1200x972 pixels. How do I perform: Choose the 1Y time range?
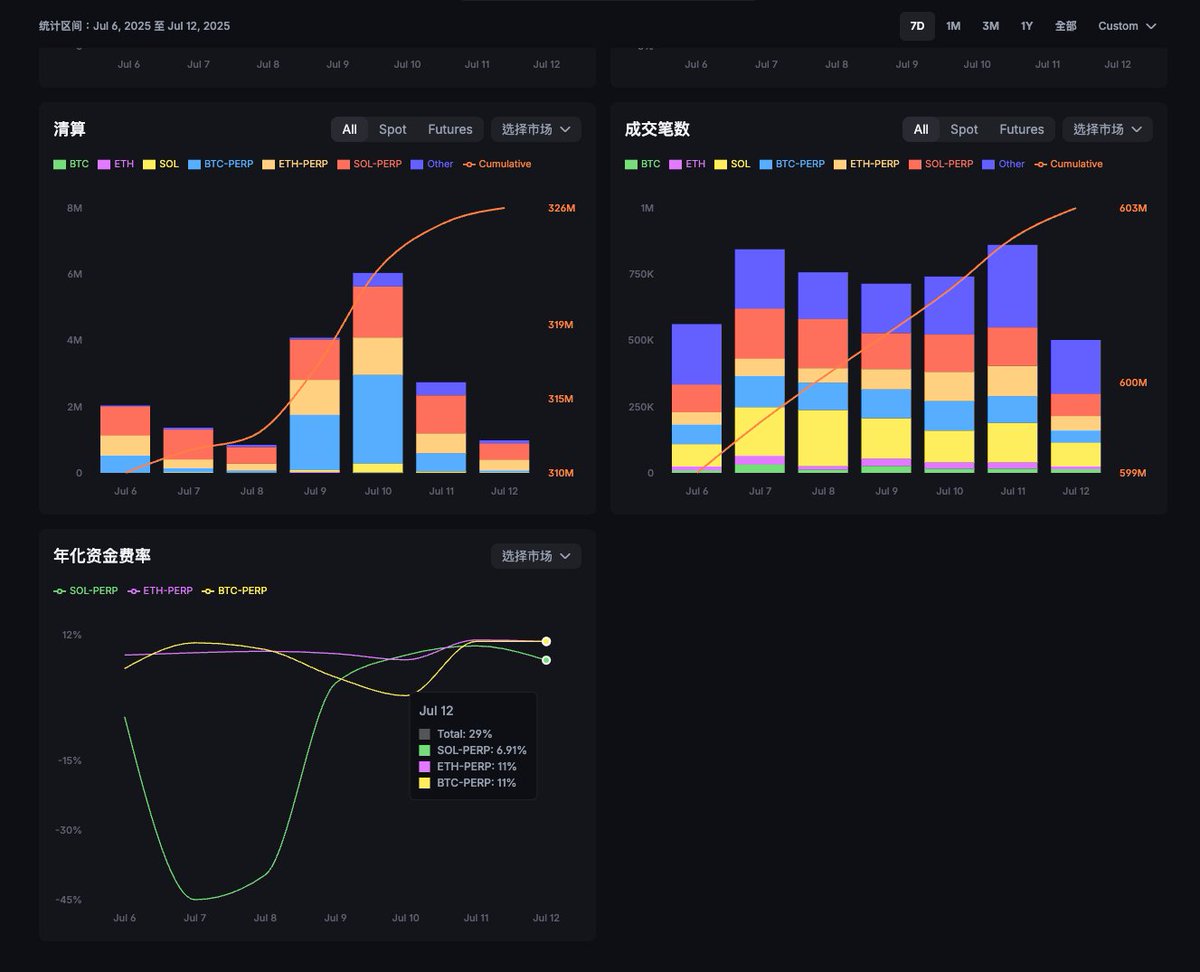point(1027,26)
